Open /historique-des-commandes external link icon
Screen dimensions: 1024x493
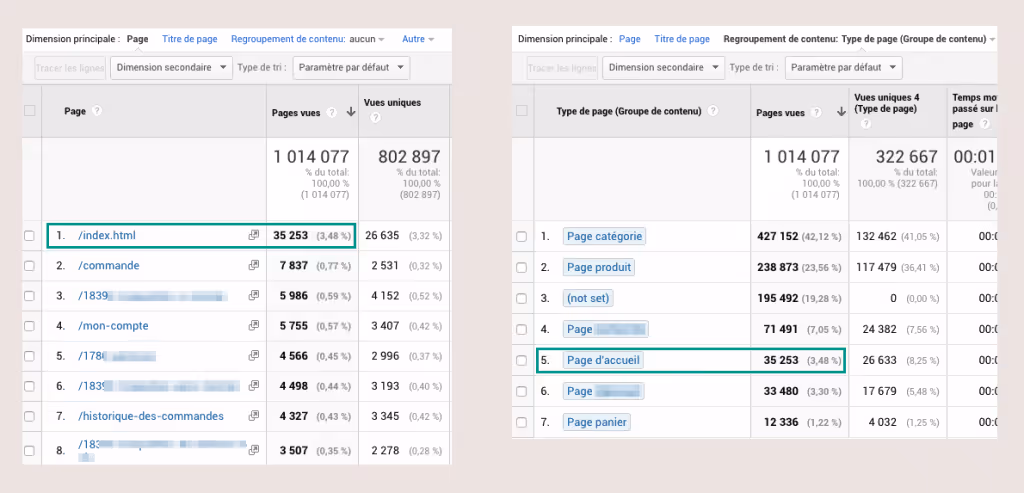pyautogui.click(x=253, y=416)
